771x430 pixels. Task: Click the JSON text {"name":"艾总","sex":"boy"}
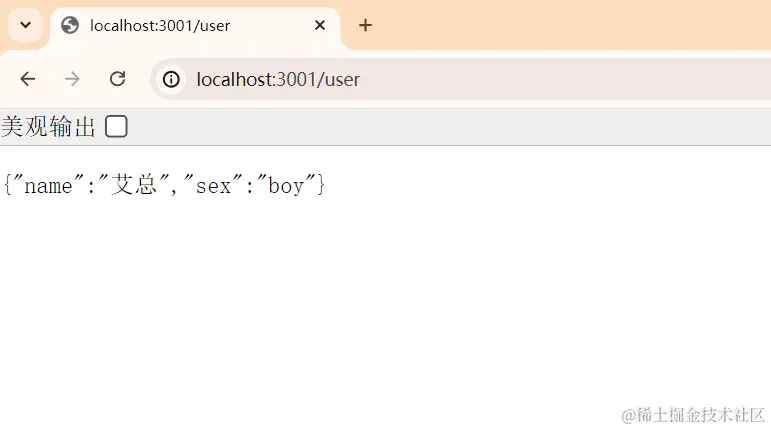click(x=164, y=185)
